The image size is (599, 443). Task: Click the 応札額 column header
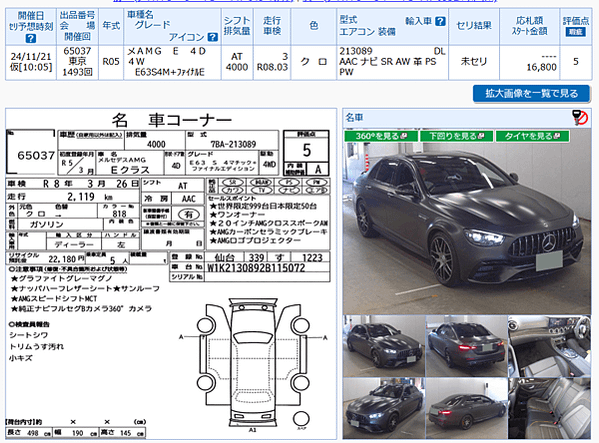tap(529, 26)
